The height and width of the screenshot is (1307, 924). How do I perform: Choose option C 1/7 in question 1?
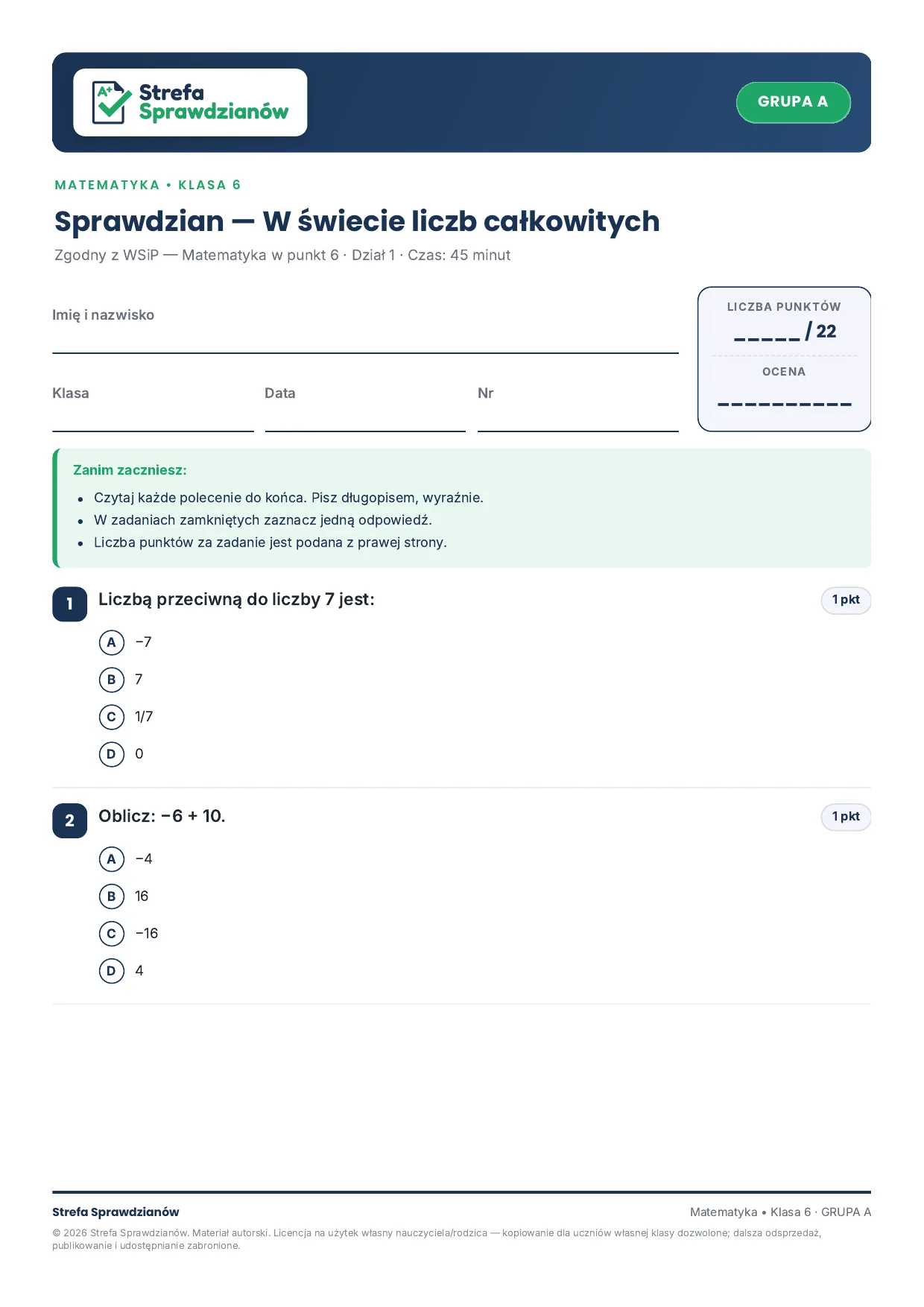pos(112,717)
